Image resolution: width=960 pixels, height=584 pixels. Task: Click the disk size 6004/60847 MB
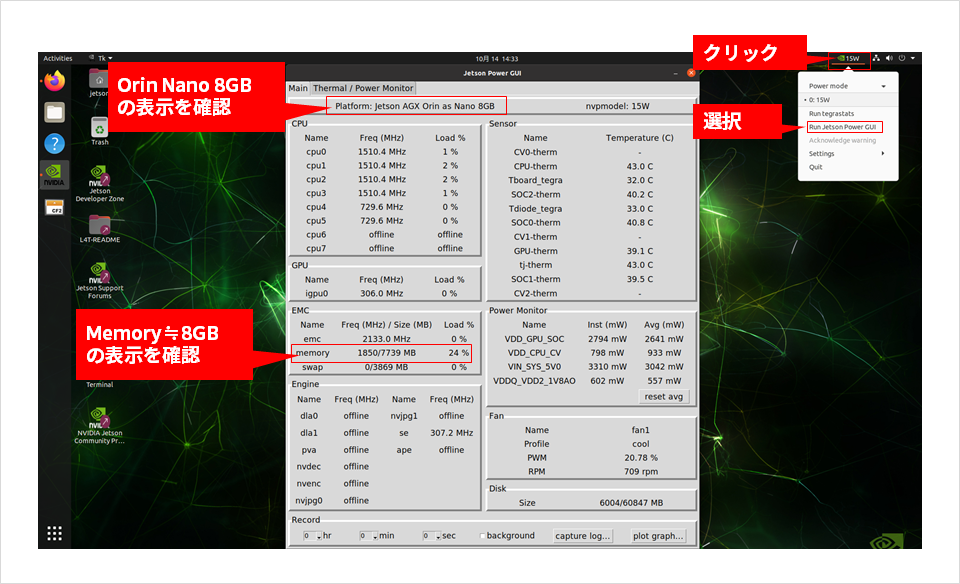tap(631, 503)
